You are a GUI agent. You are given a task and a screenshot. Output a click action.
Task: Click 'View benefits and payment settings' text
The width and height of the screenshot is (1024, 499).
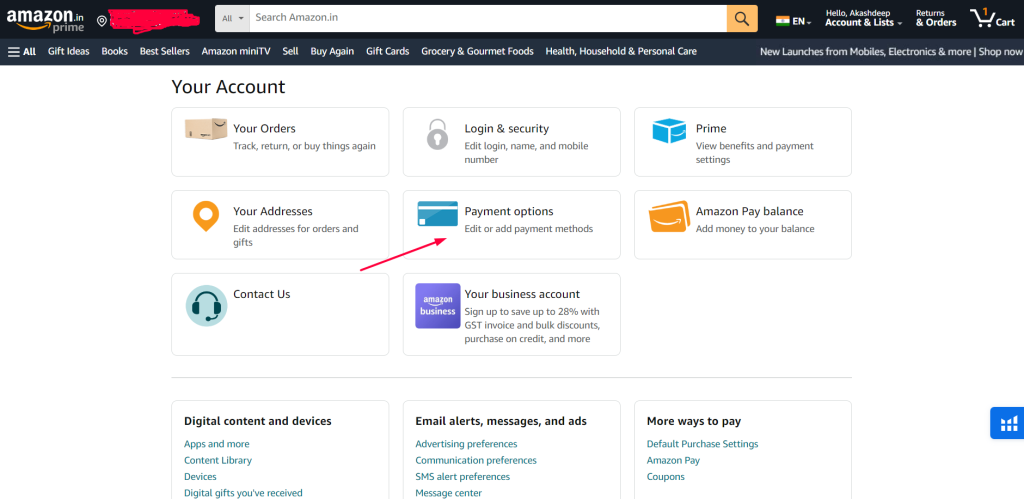pos(754,153)
